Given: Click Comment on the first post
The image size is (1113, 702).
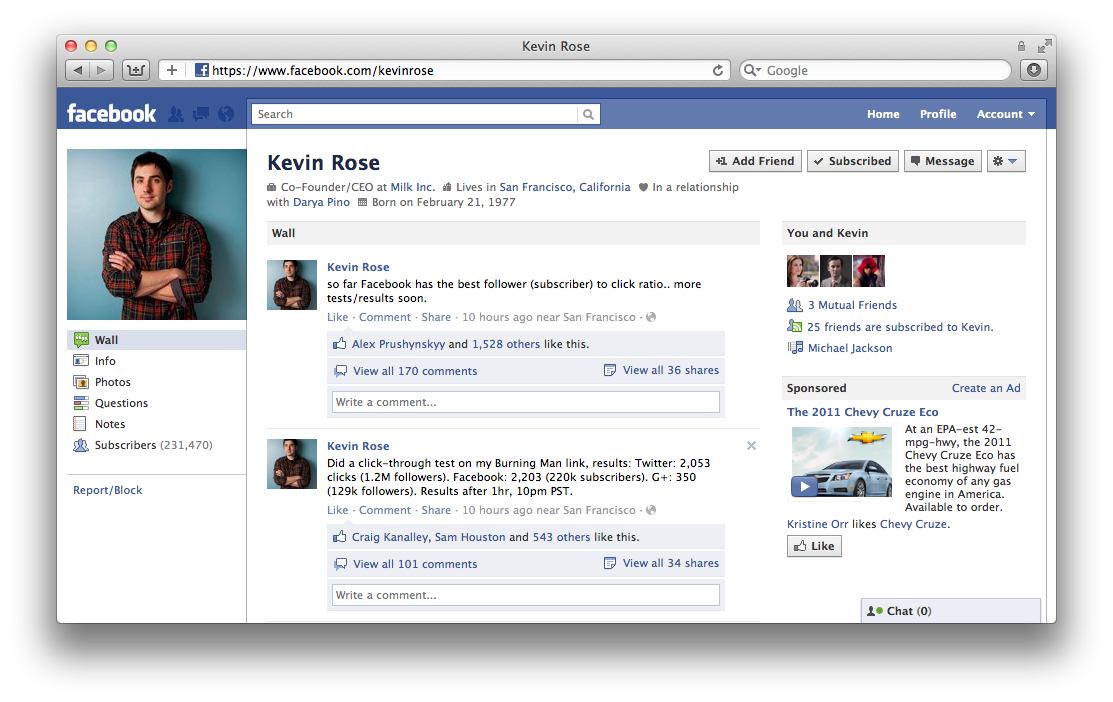Looking at the screenshot, I should pos(385,317).
